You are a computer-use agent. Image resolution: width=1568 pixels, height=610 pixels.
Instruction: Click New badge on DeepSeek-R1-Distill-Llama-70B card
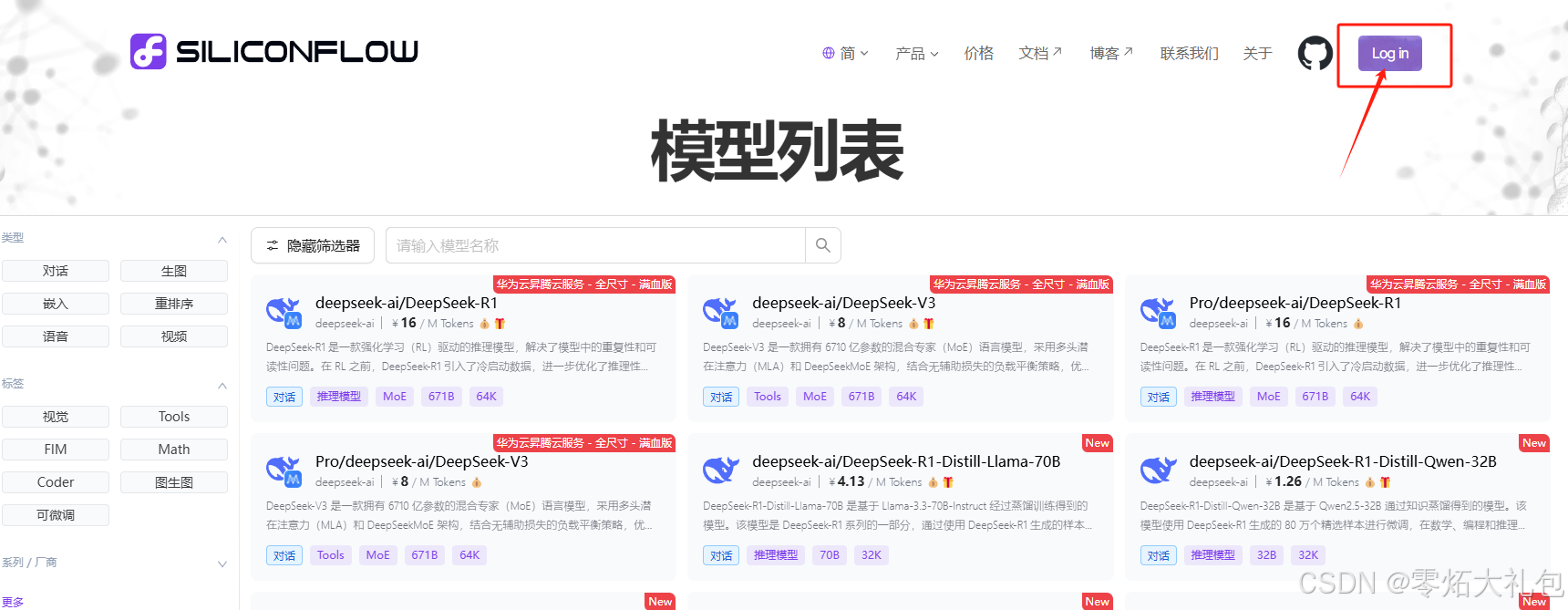click(1098, 443)
